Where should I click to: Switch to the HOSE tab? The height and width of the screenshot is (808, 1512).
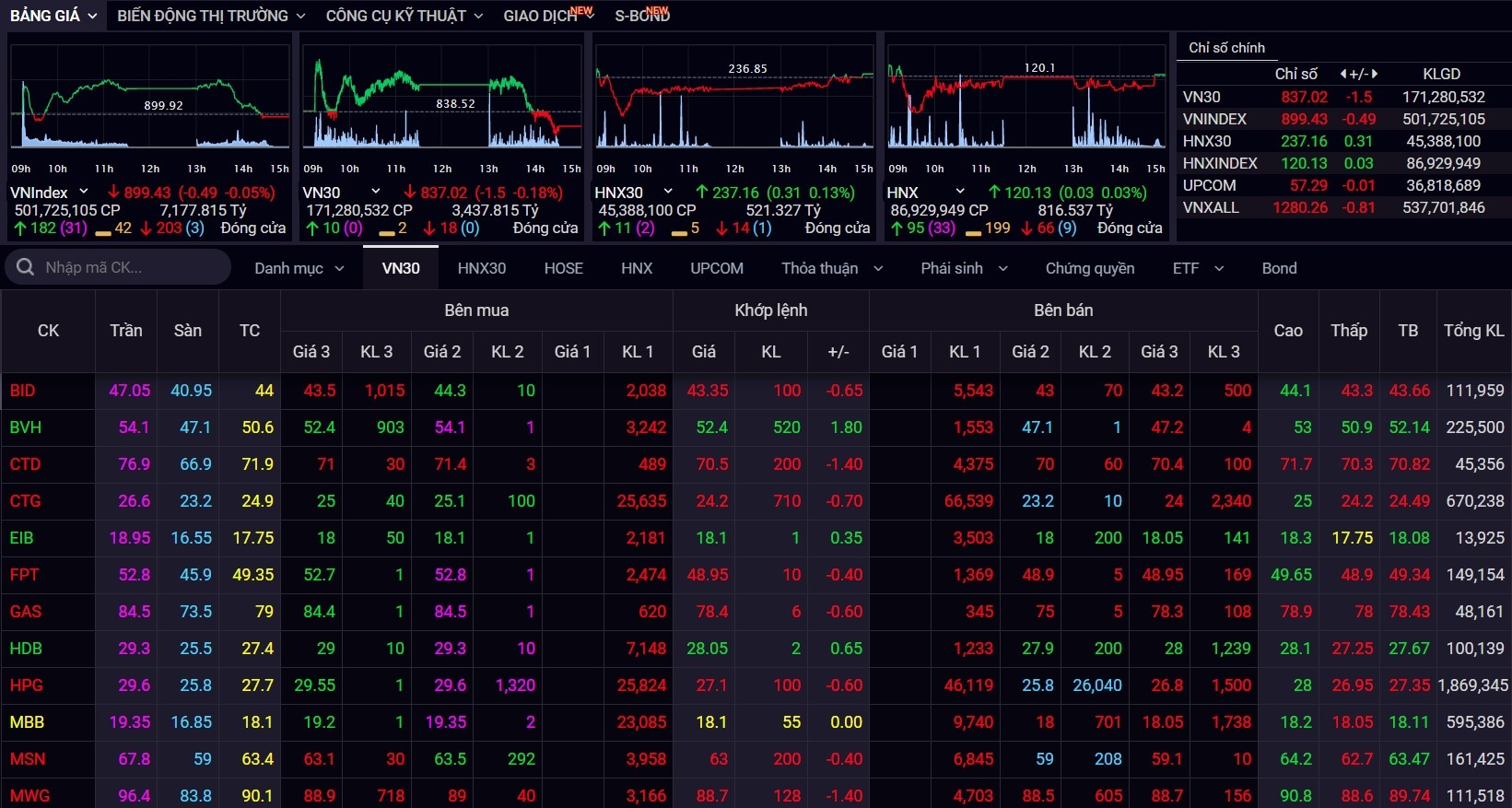click(x=563, y=268)
